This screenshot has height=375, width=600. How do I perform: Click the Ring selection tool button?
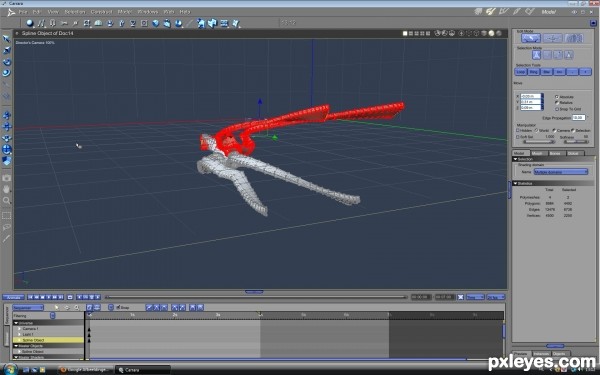click(534, 72)
